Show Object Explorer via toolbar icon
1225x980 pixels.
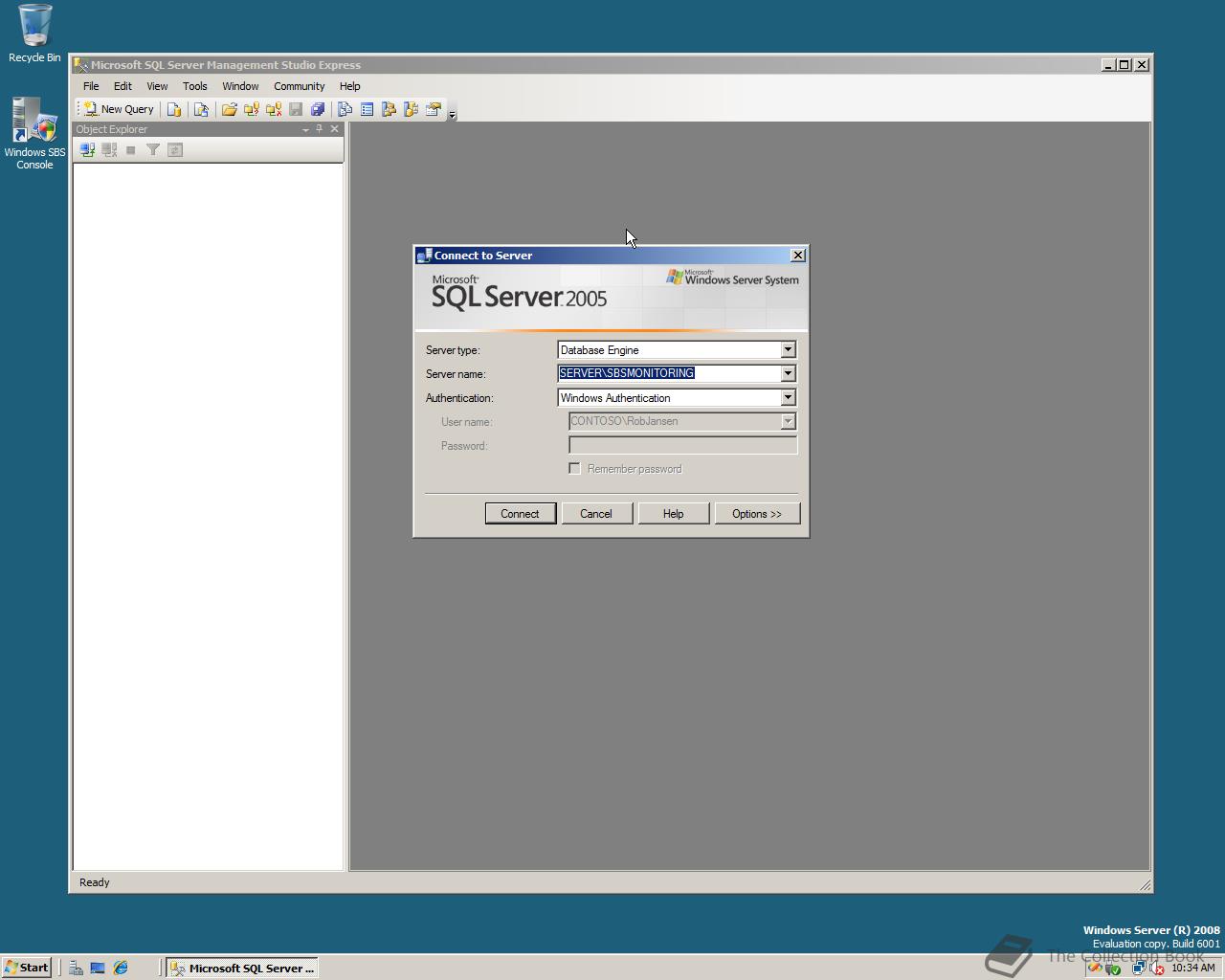pos(389,109)
